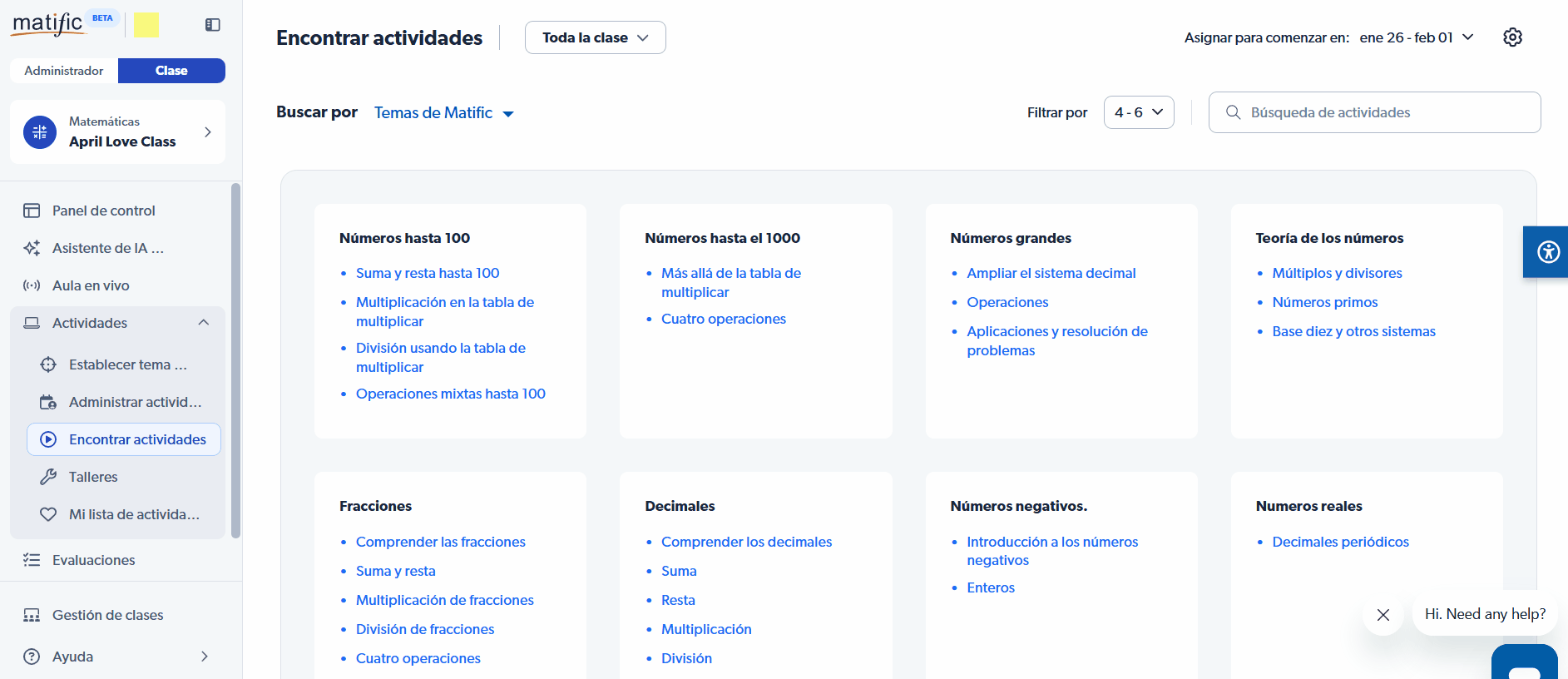
Task: Click Encontrar actividades play icon
Action: pyautogui.click(x=48, y=439)
